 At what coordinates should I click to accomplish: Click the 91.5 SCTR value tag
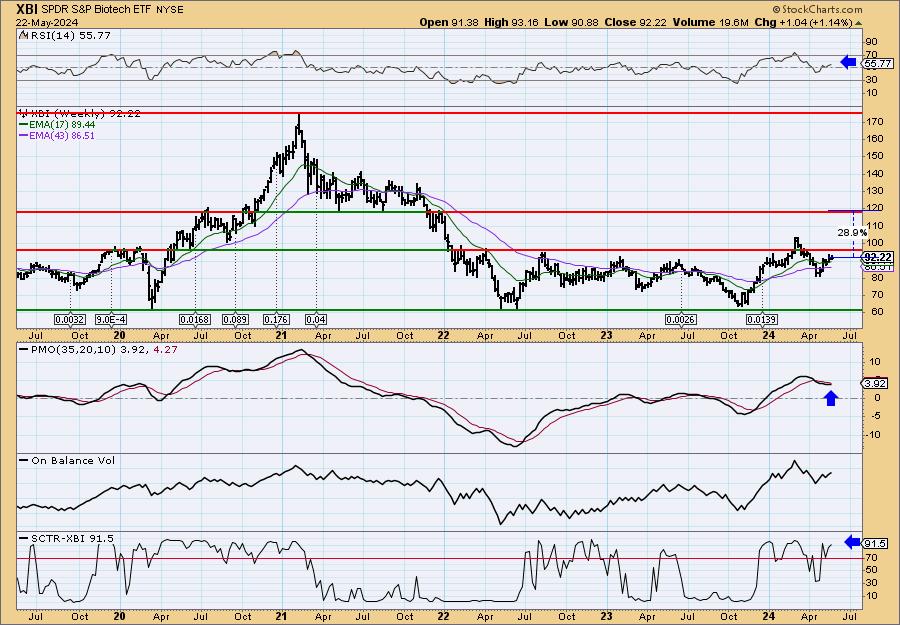click(x=876, y=544)
